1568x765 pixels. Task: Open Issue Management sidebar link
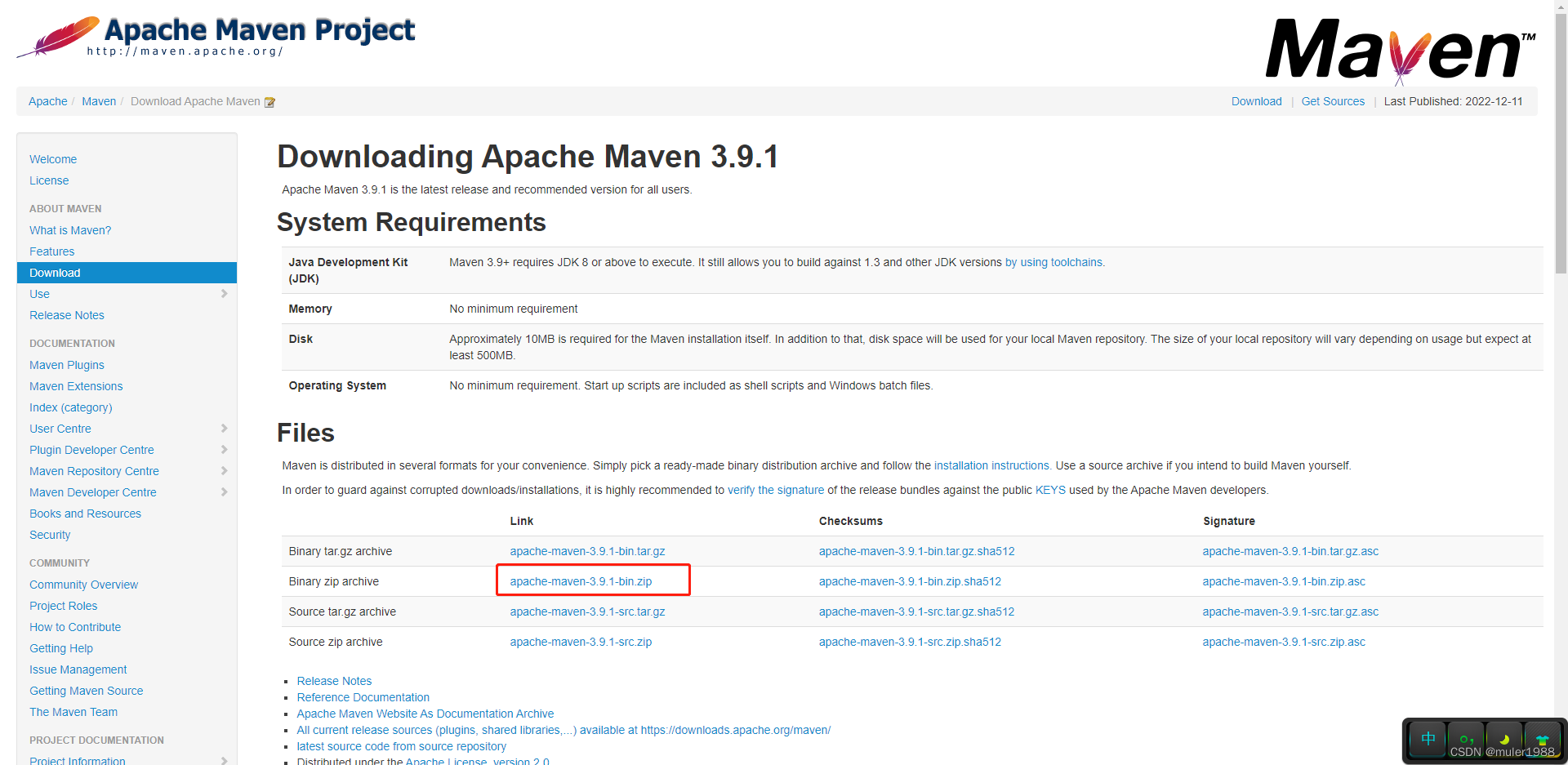(x=78, y=669)
